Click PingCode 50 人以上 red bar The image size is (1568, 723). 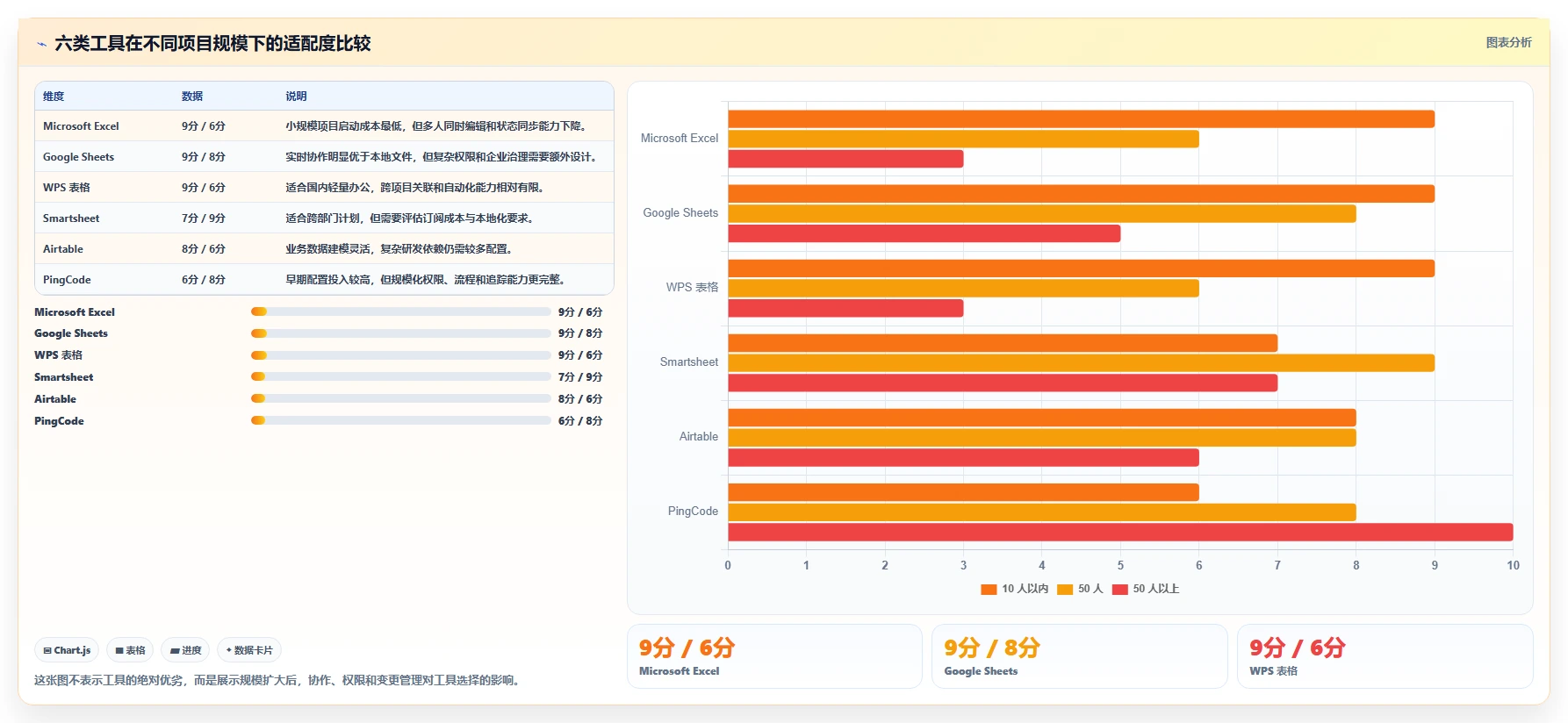[1120, 532]
